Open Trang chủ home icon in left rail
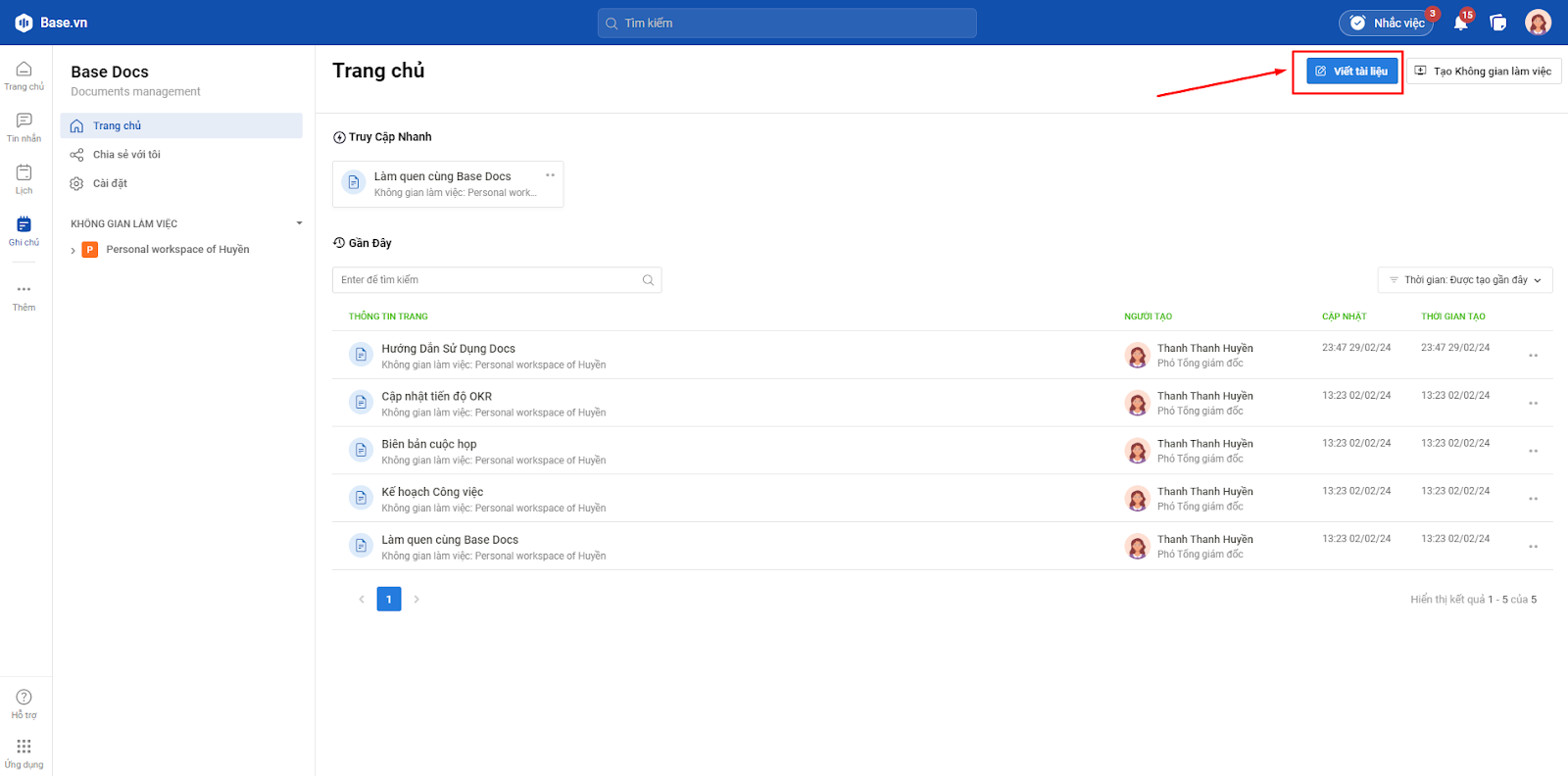The width and height of the screenshot is (1568, 776). [24, 70]
